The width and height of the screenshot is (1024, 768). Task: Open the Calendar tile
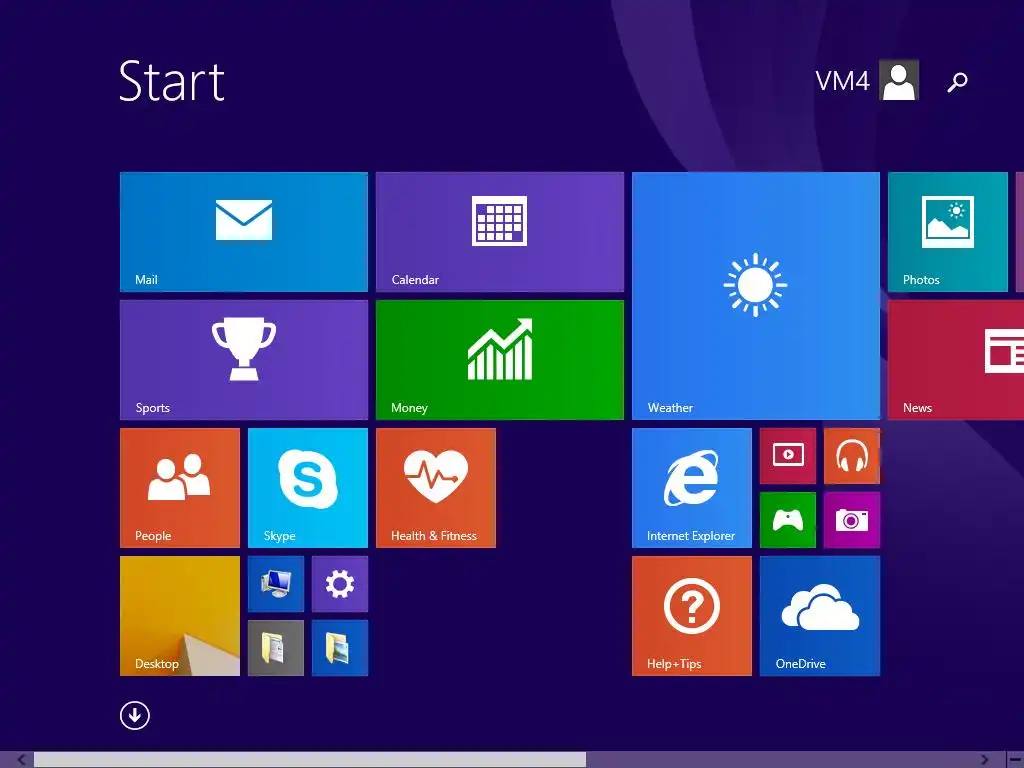pos(500,232)
